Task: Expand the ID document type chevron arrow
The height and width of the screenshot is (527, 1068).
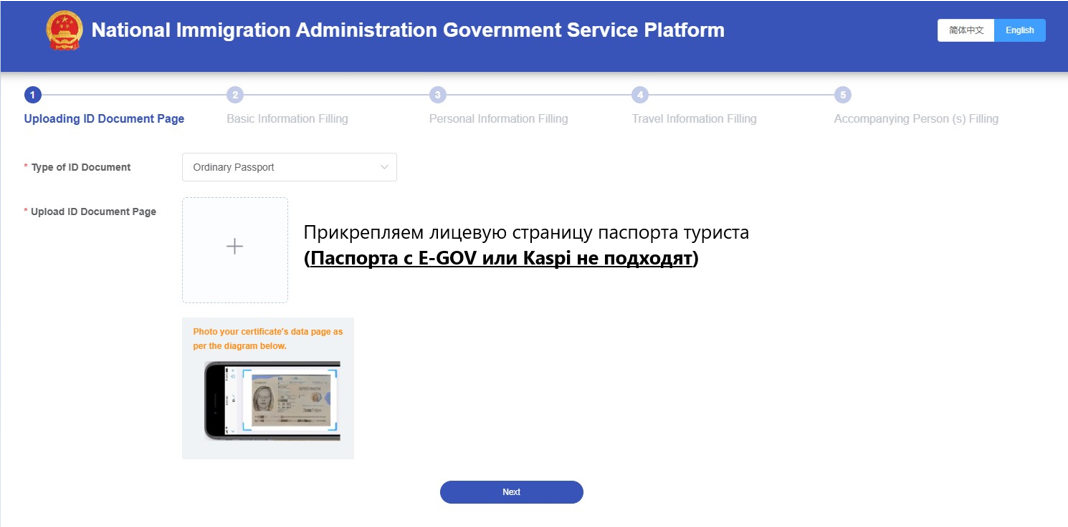Action: click(384, 167)
